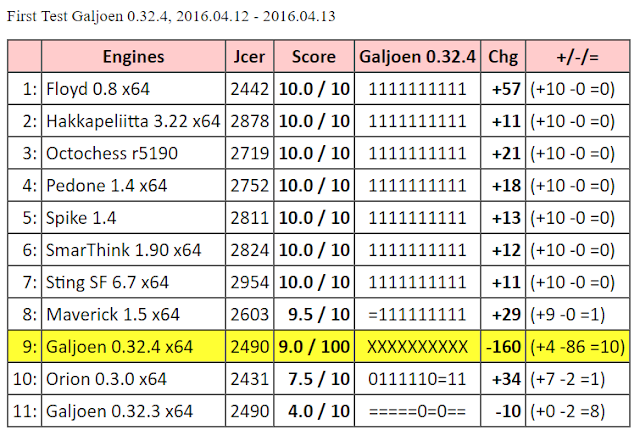Click the Jcer rating 2824

point(249,250)
